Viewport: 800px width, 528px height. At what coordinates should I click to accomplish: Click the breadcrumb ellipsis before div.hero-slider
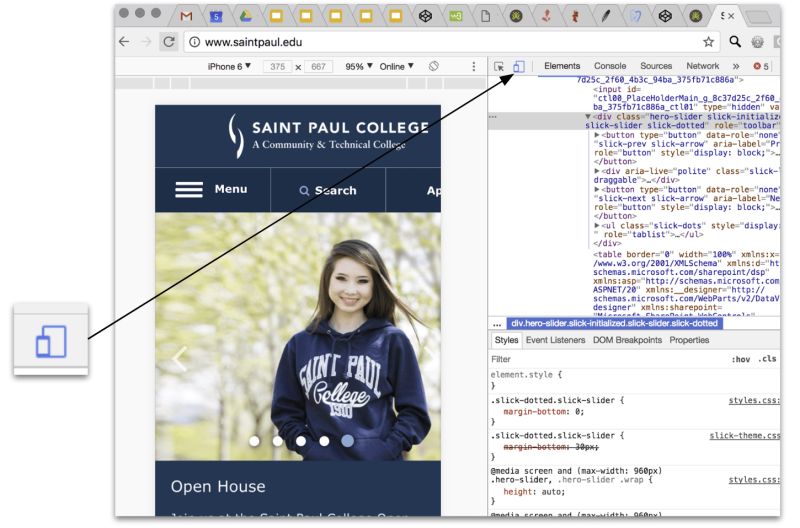click(x=497, y=323)
